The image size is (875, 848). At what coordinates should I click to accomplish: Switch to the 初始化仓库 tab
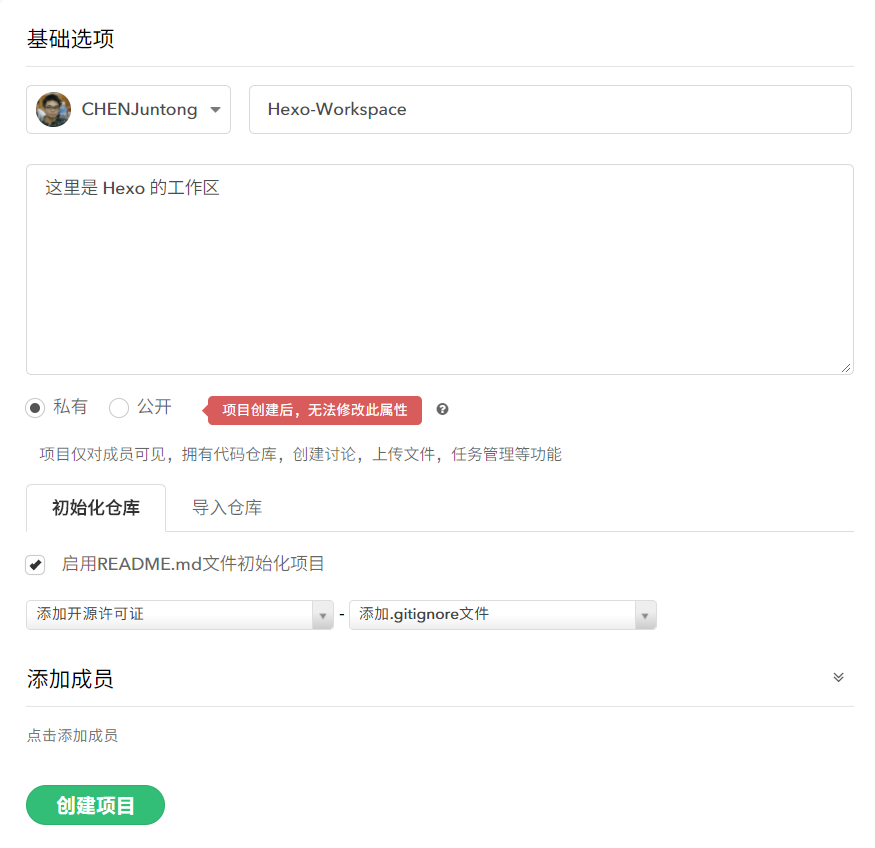click(95, 508)
